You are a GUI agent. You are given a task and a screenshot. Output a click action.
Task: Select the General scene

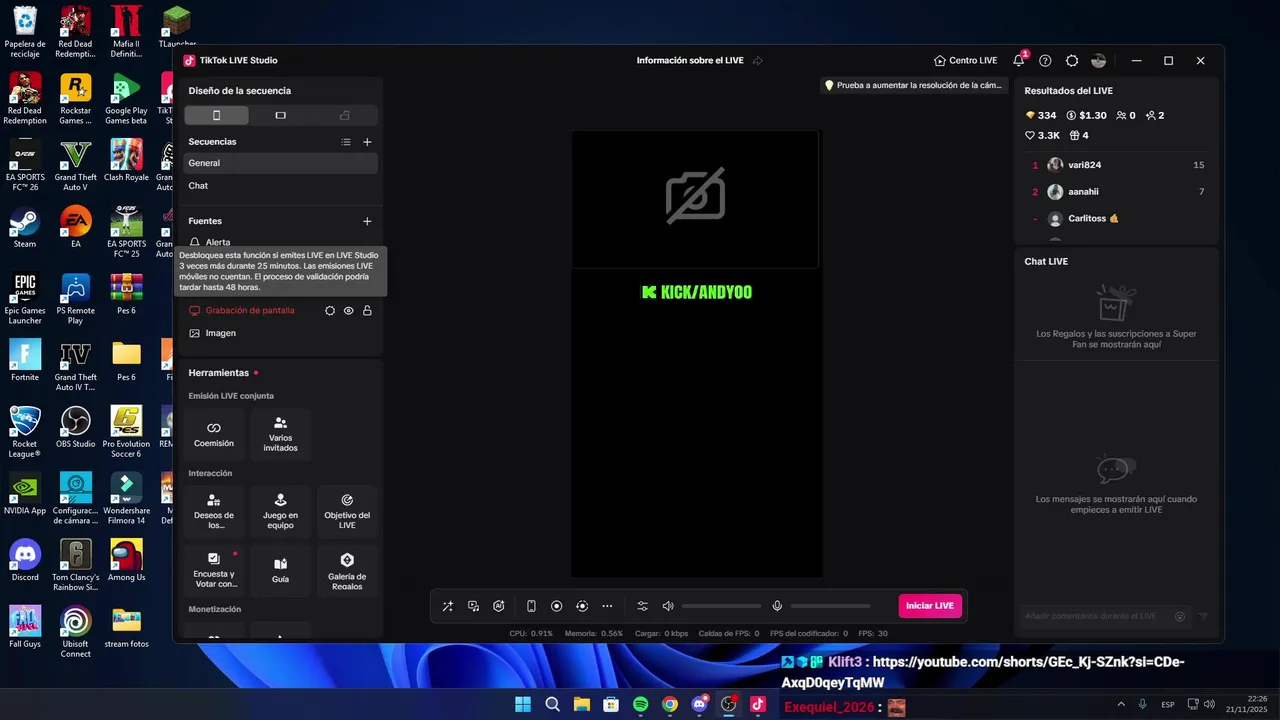[281, 163]
